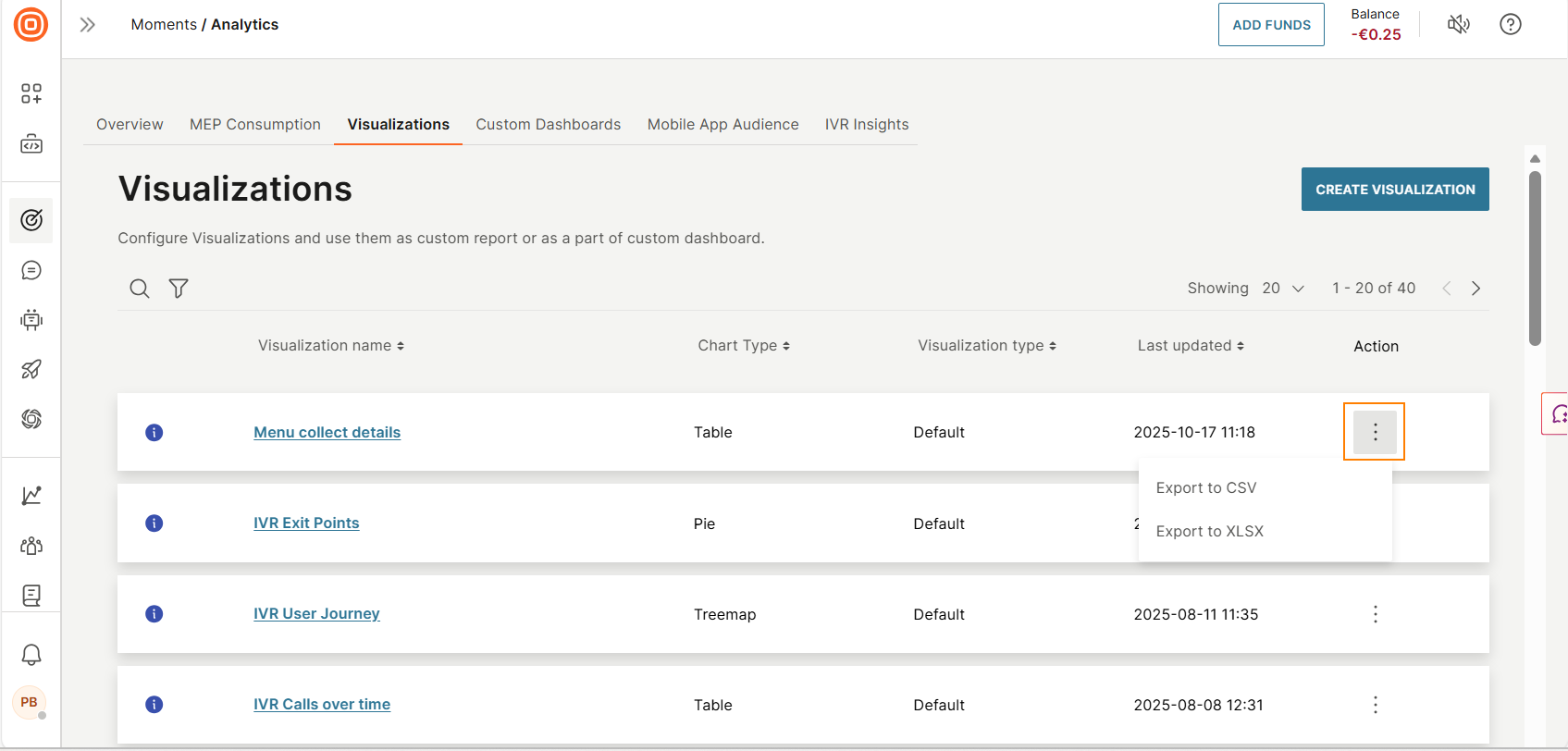
Task: Expand the sidebar with the double chevron
Action: [x=88, y=25]
